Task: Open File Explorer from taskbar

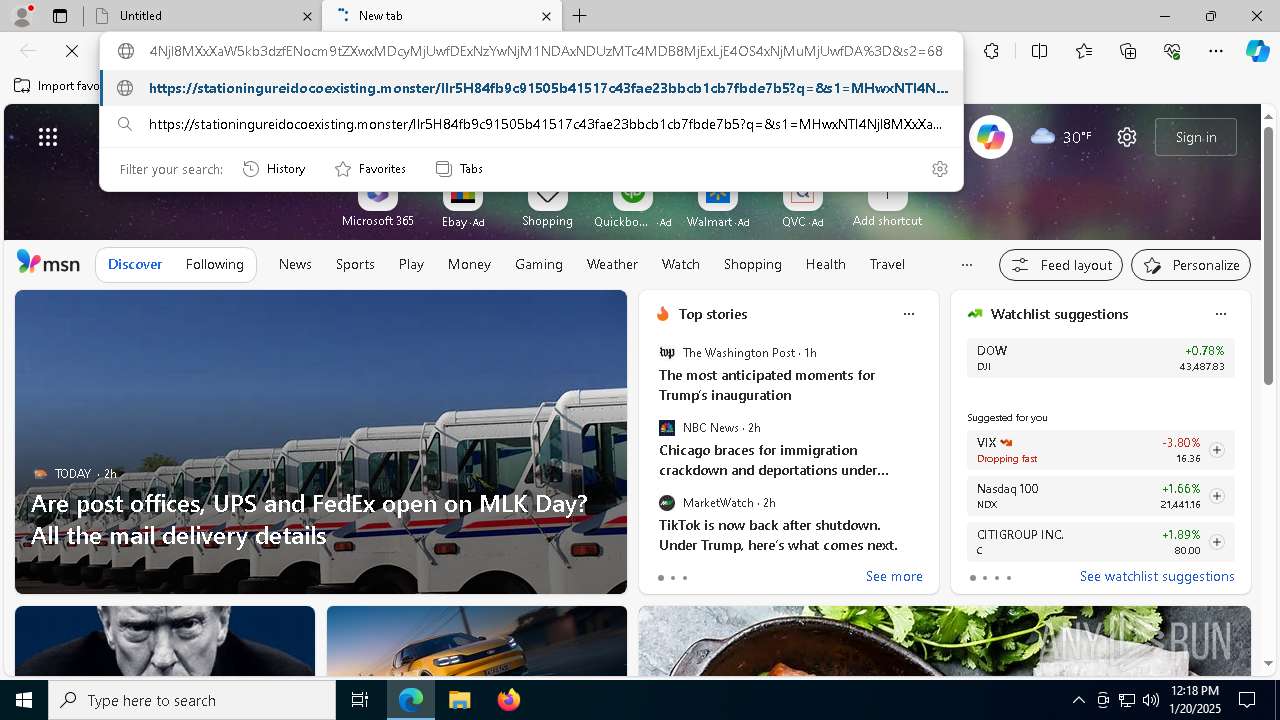Action: pos(459,700)
